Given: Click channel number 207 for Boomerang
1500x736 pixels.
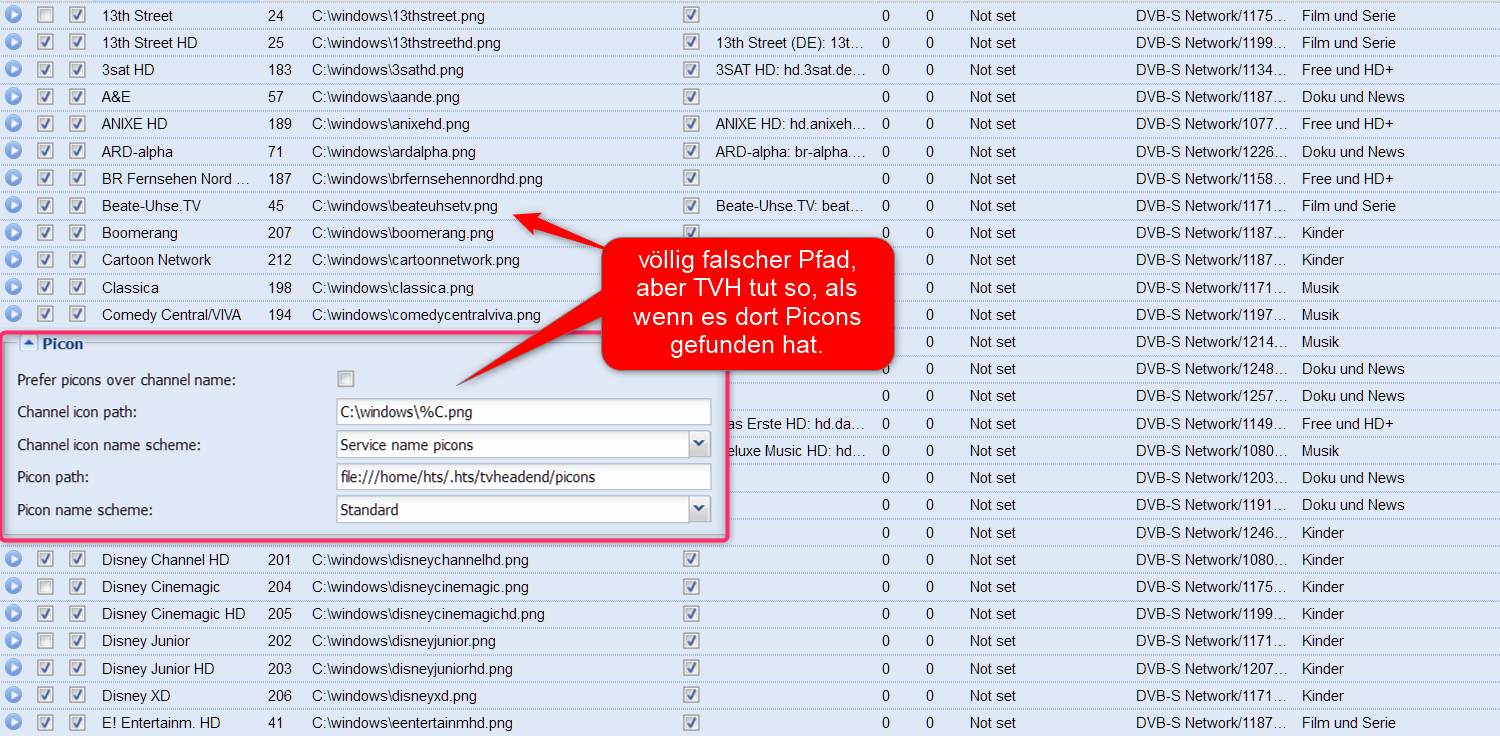Looking at the screenshot, I should tap(280, 233).
